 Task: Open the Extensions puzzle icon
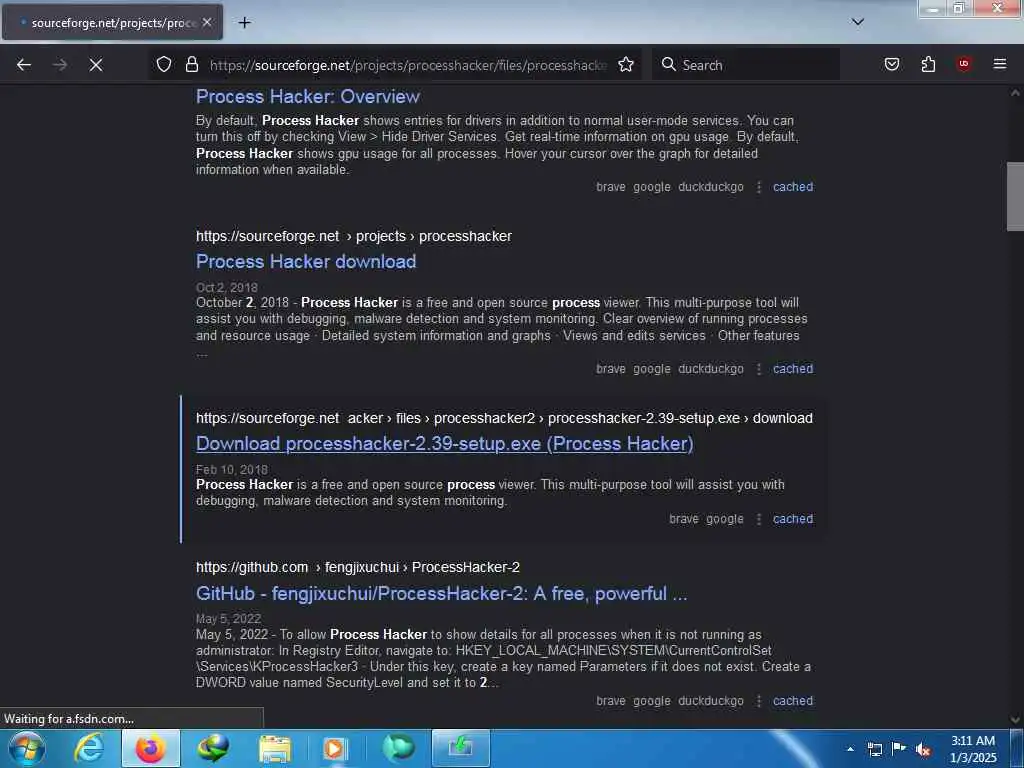[928, 64]
